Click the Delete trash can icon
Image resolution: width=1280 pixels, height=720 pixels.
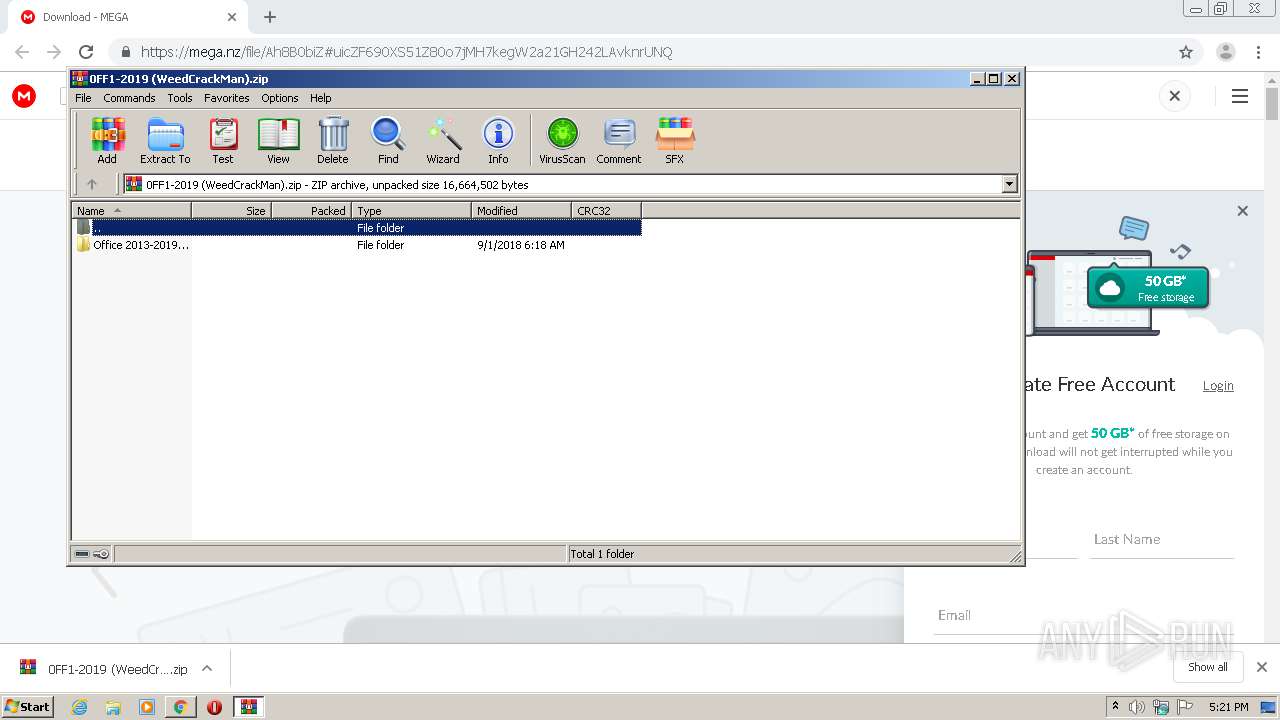click(333, 140)
